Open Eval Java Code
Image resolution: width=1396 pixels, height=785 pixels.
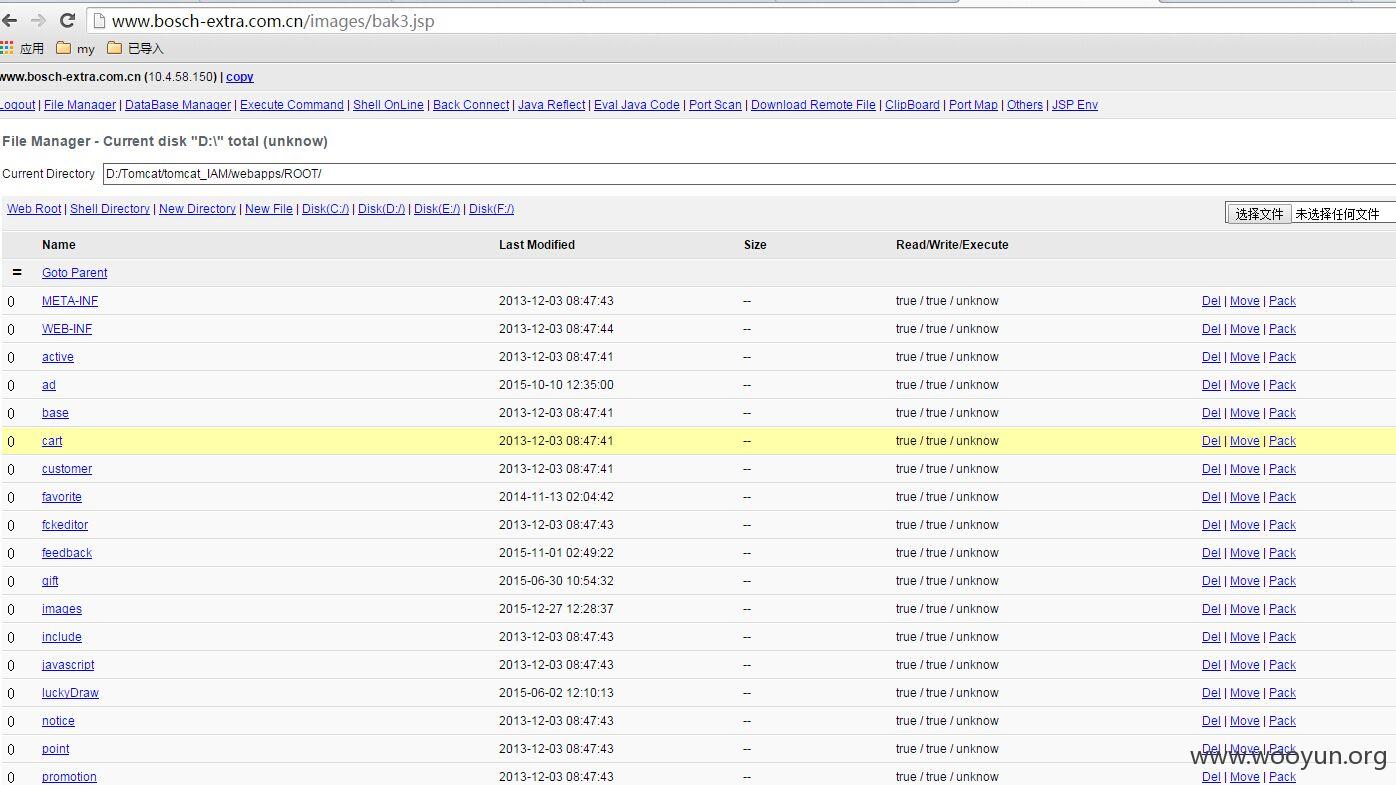coord(637,105)
